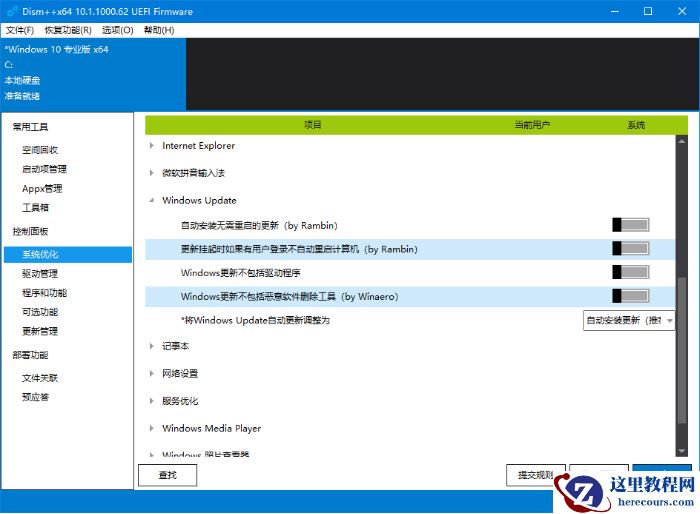Toggle 更新挂起时不自动重启计算机 switch
The height and width of the screenshot is (514, 700).
pyautogui.click(x=630, y=248)
